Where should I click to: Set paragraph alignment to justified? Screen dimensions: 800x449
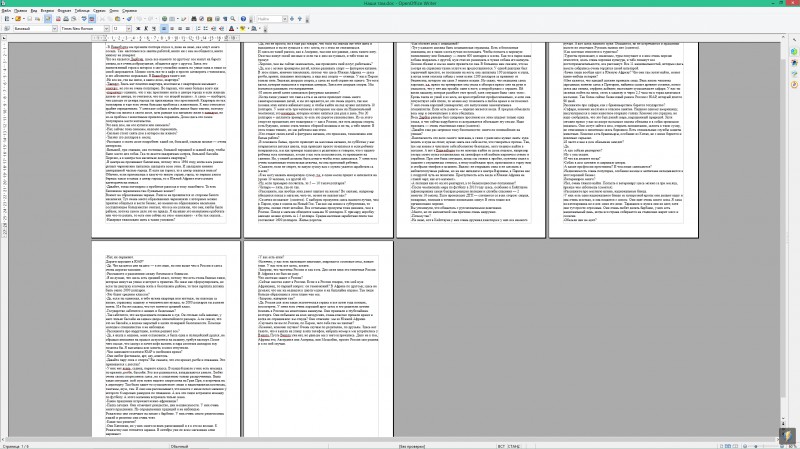click(188, 29)
